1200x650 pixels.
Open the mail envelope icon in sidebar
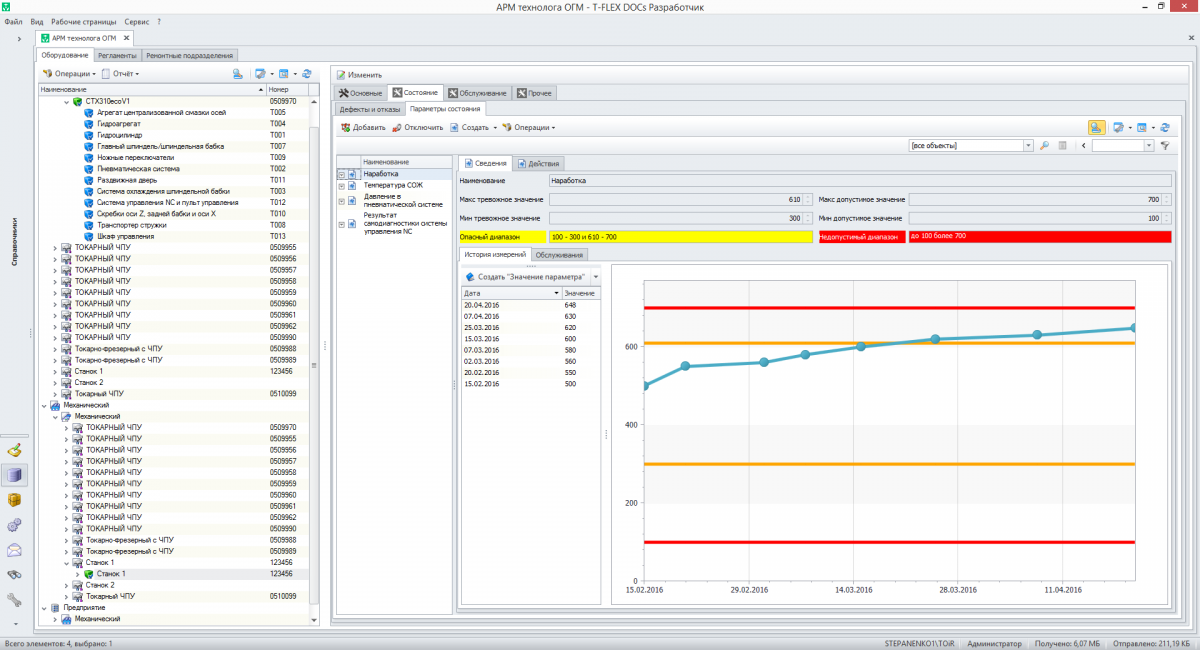14,550
